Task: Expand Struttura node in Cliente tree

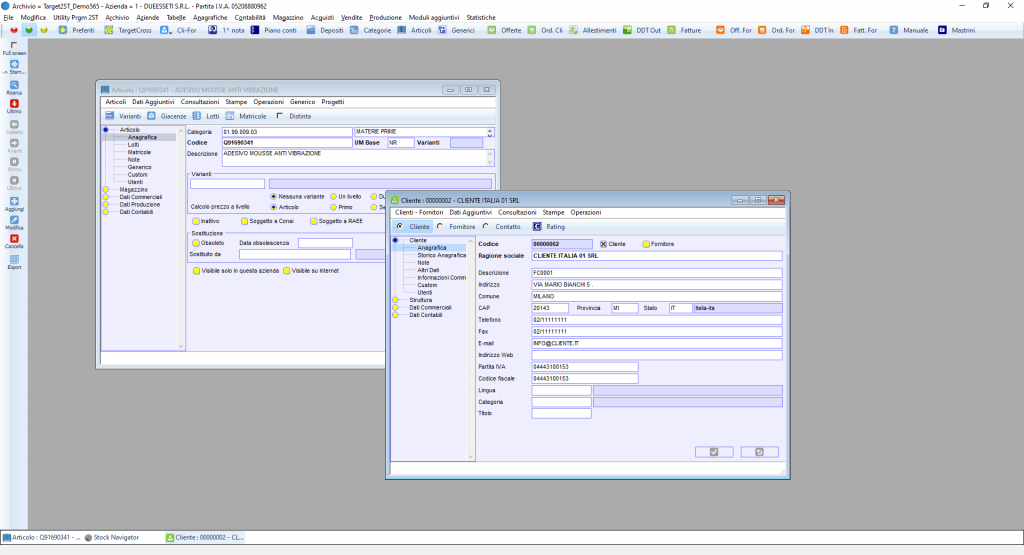Action: coord(395,300)
